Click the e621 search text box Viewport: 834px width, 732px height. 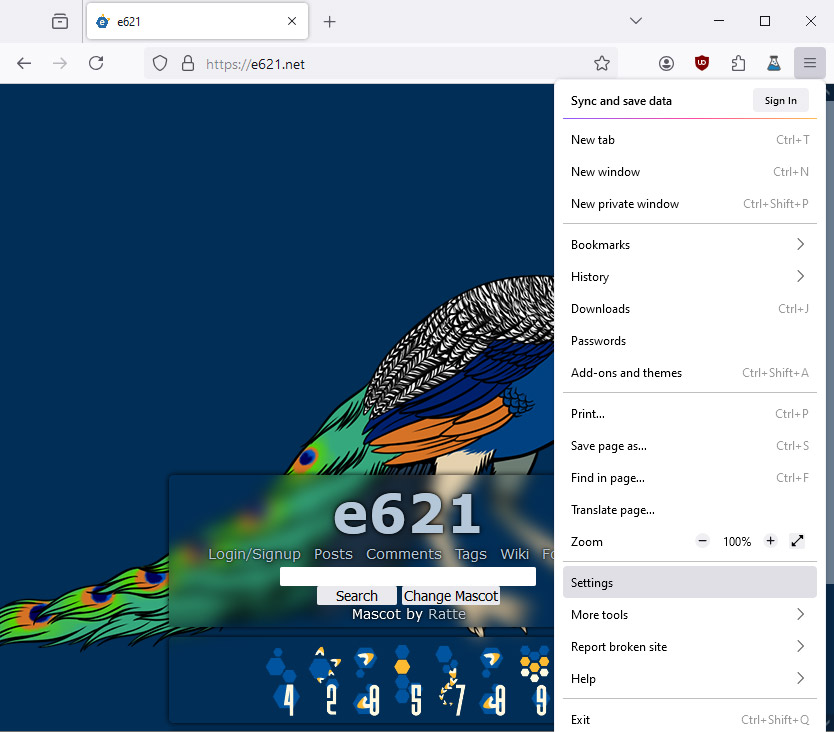tap(407, 576)
